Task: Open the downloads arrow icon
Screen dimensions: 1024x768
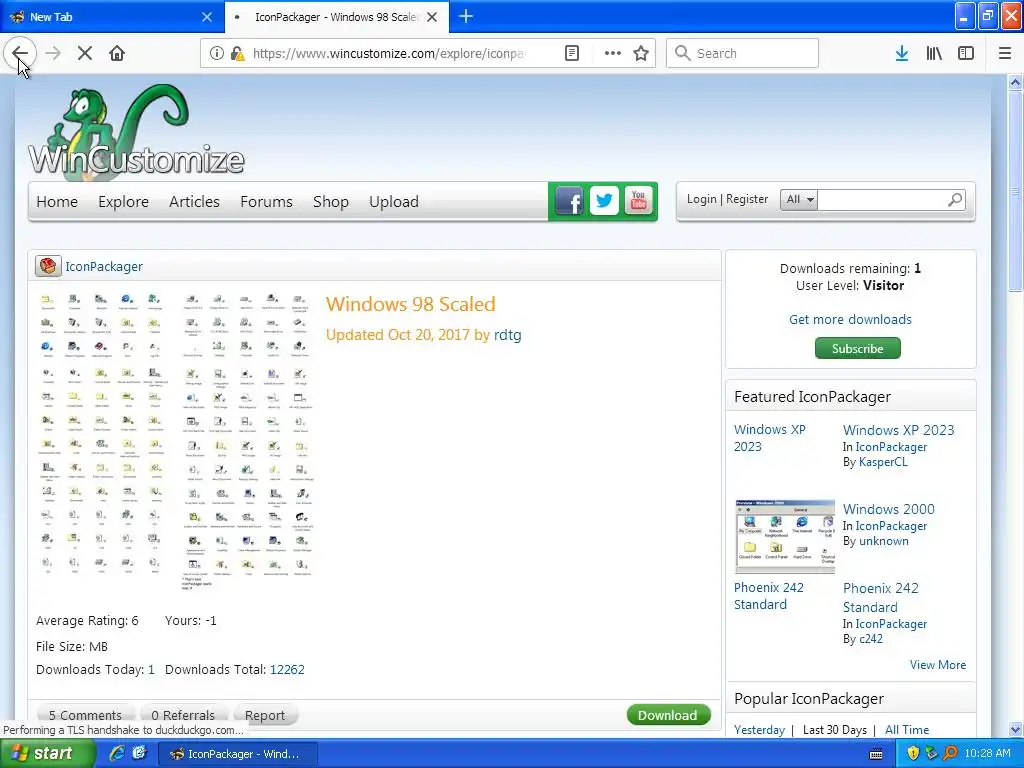Action: (902, 53)
